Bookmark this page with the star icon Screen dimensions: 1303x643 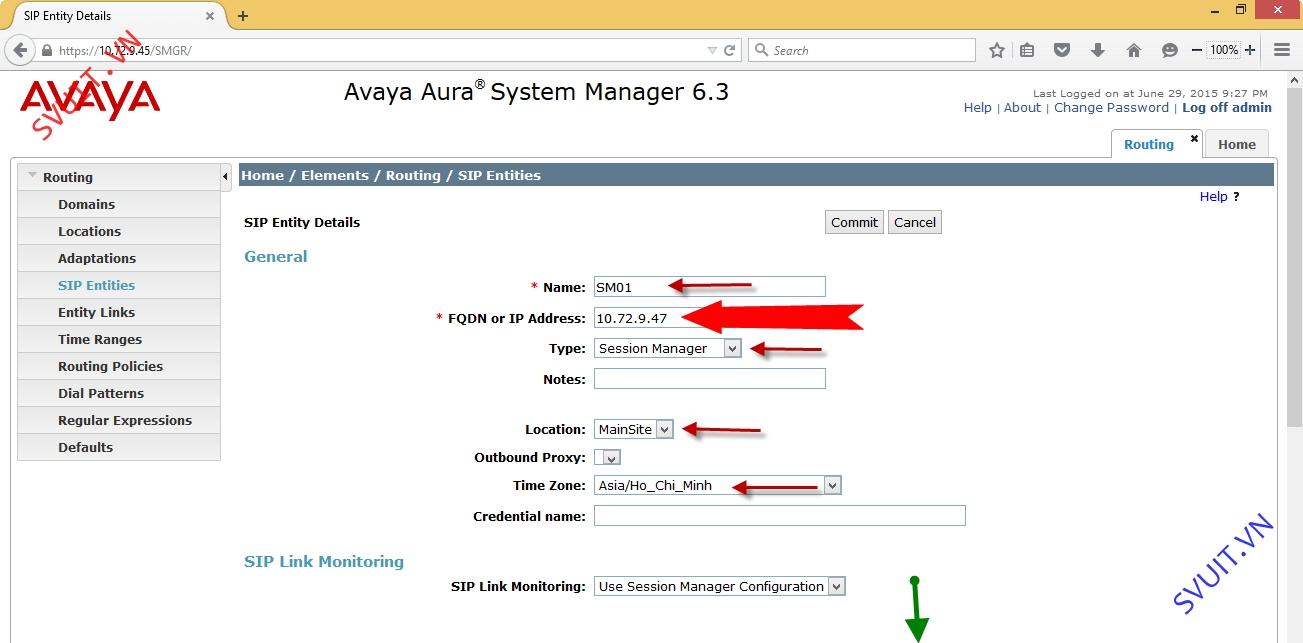click(997, 50)
